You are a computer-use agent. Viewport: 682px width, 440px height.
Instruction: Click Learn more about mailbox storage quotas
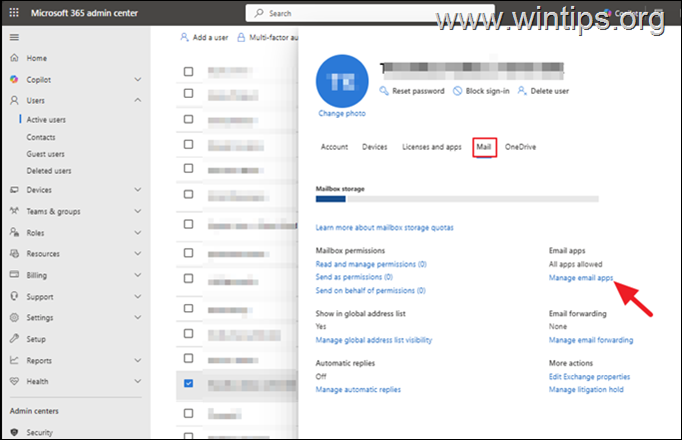(x=384, y=227)
